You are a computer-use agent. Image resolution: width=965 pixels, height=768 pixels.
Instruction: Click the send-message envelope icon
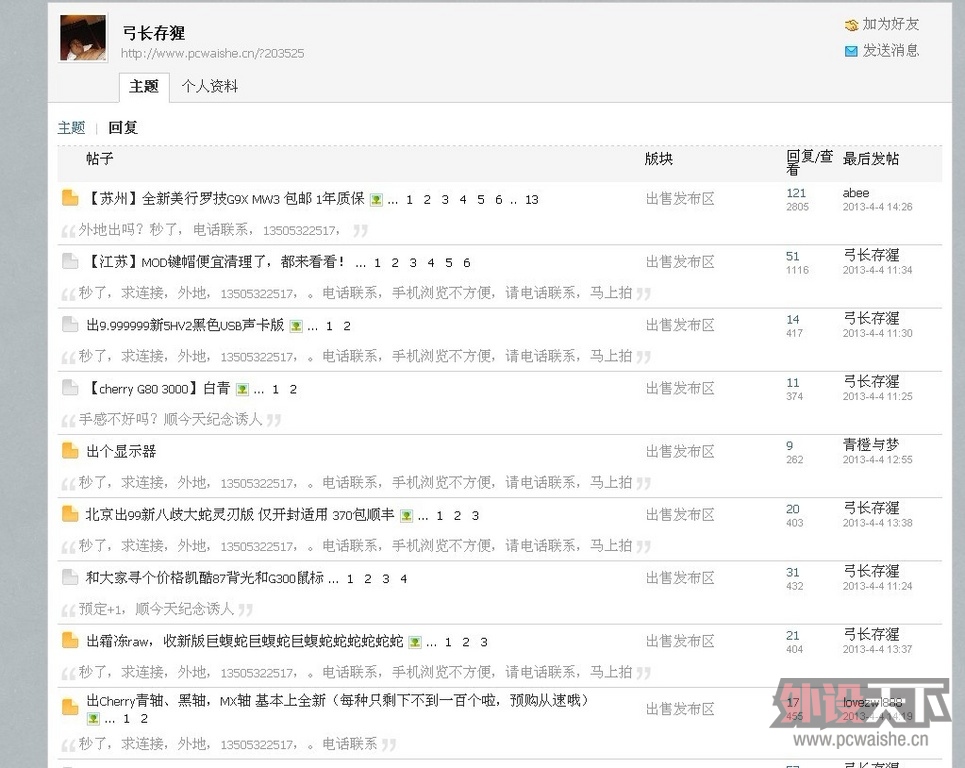click(x=851, y=51)
